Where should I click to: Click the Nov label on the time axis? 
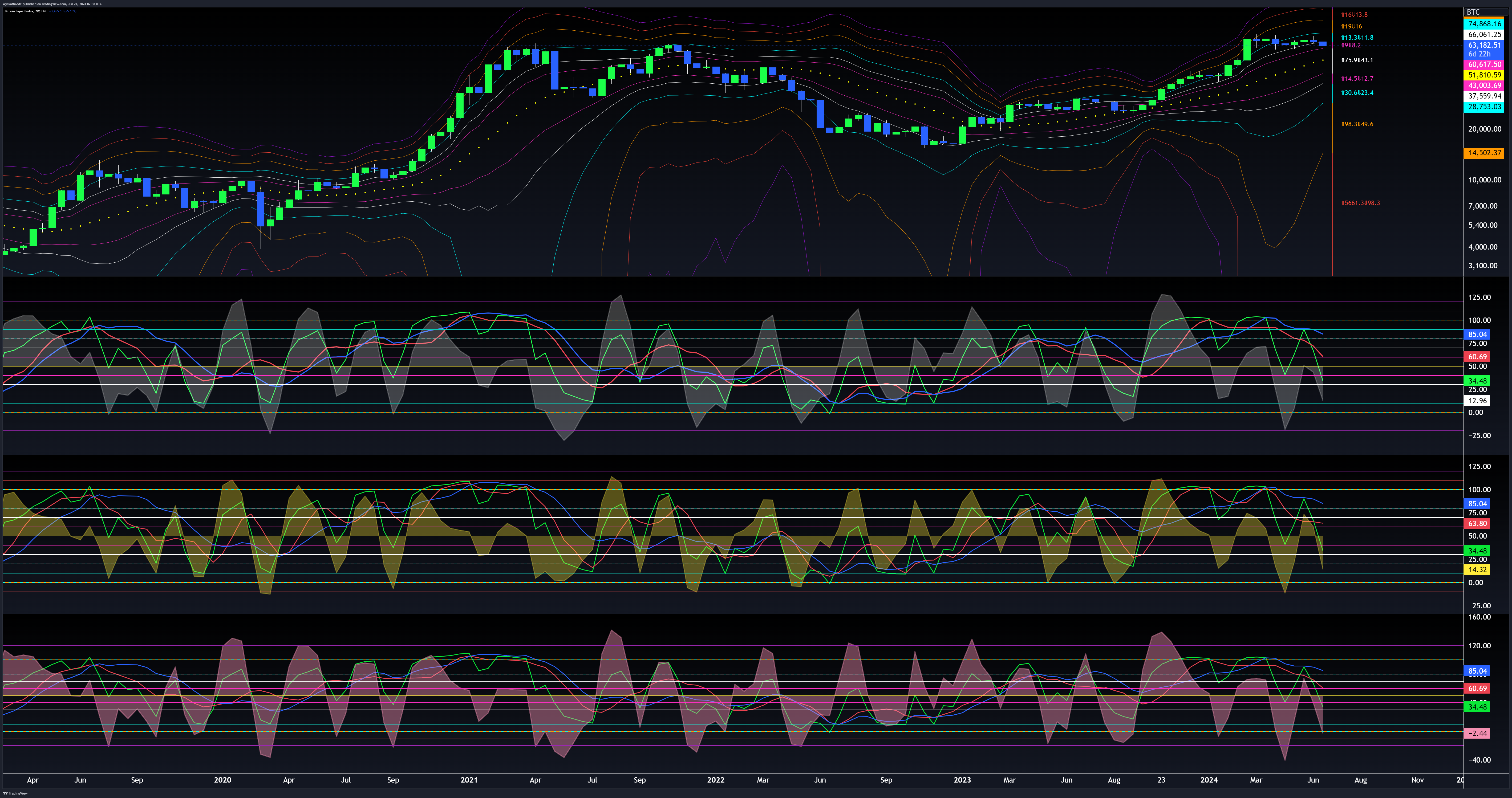tap(1417, 780)
